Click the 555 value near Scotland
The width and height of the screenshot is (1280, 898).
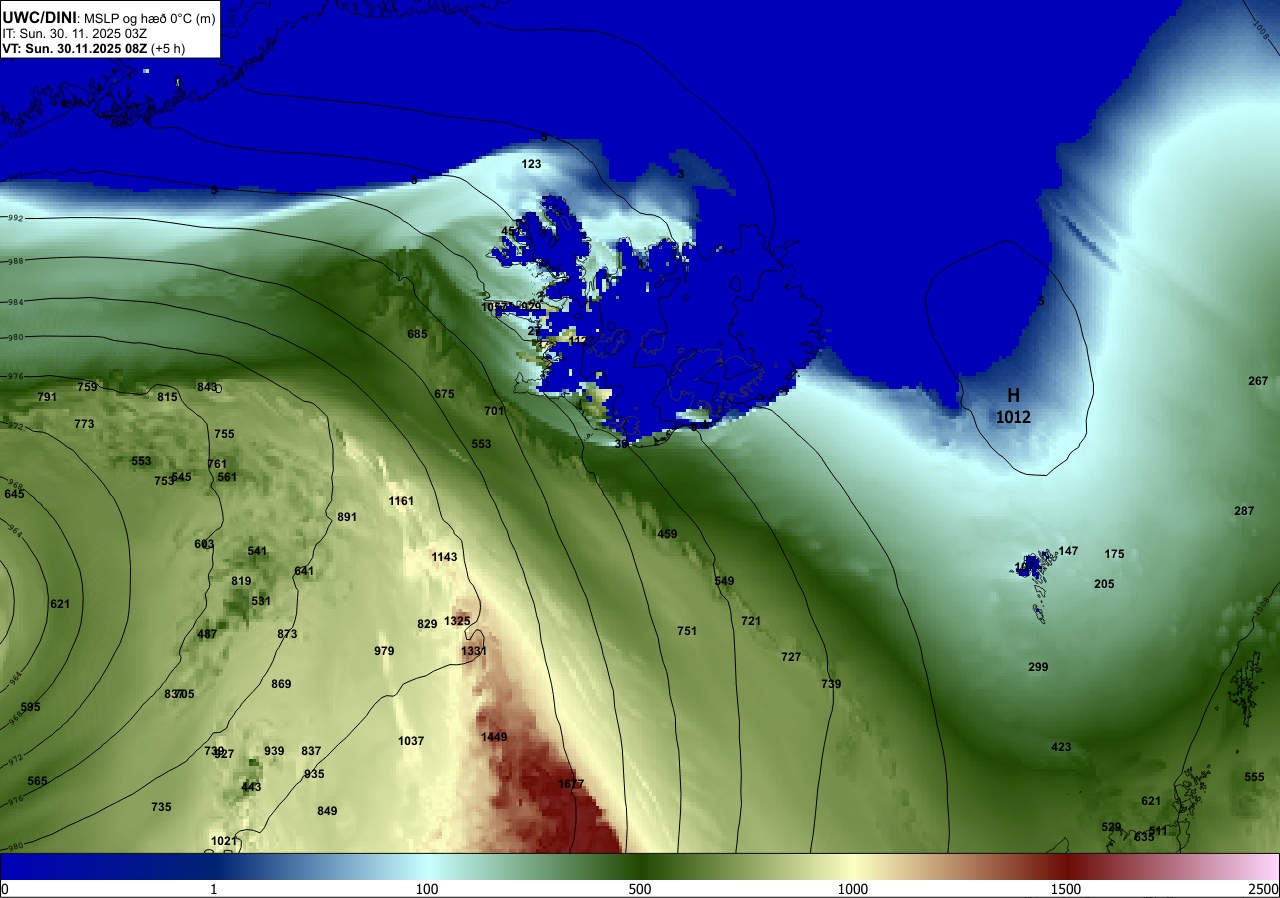coord(1254,777)
